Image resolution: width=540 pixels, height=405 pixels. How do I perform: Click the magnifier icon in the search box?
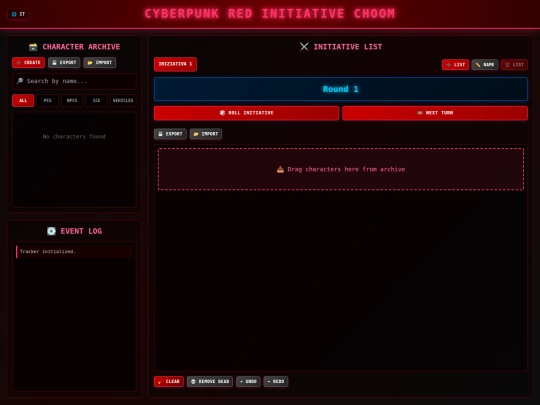[x=20, y=81]
